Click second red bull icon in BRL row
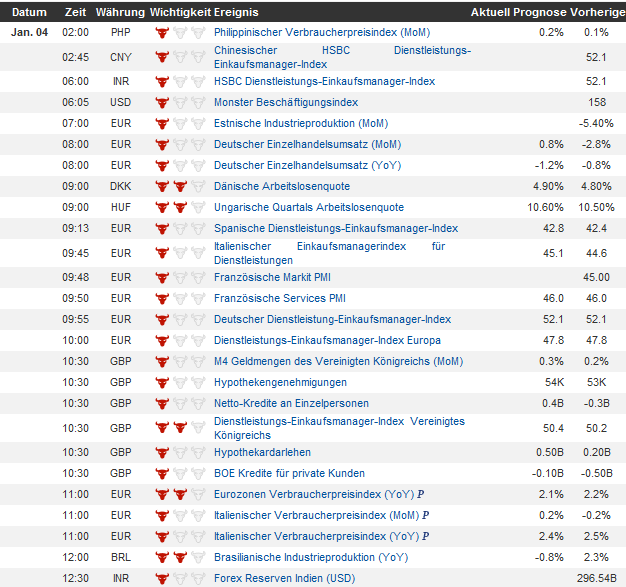626x587 pixels. pyautogui.click(x=180, y=557)
